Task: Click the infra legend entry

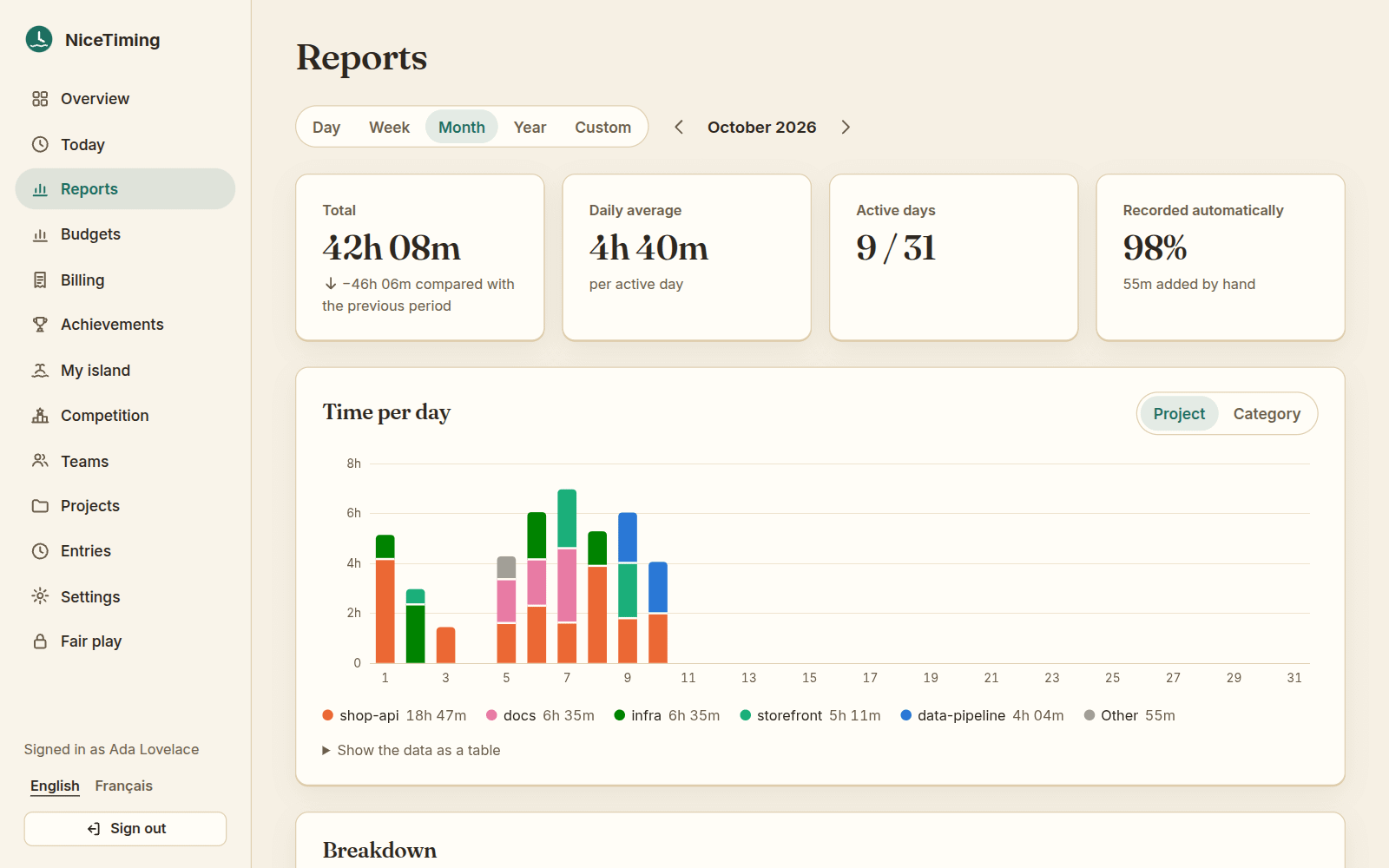Action: point(667,715)
